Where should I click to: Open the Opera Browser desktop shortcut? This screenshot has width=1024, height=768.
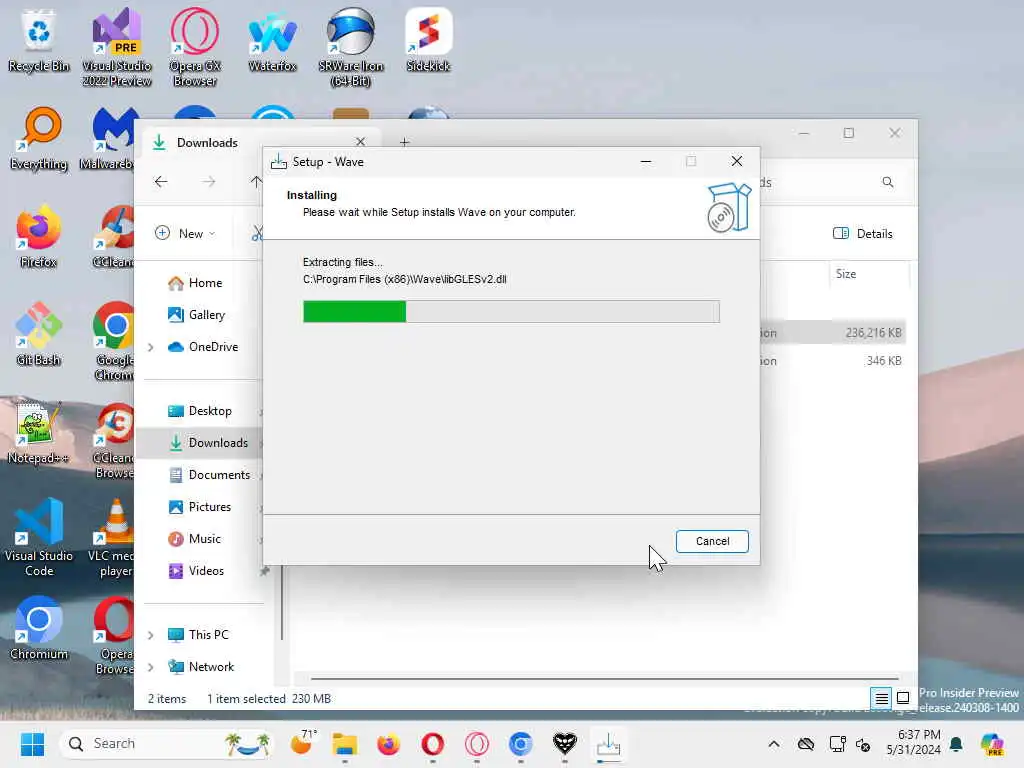(114, 635)
